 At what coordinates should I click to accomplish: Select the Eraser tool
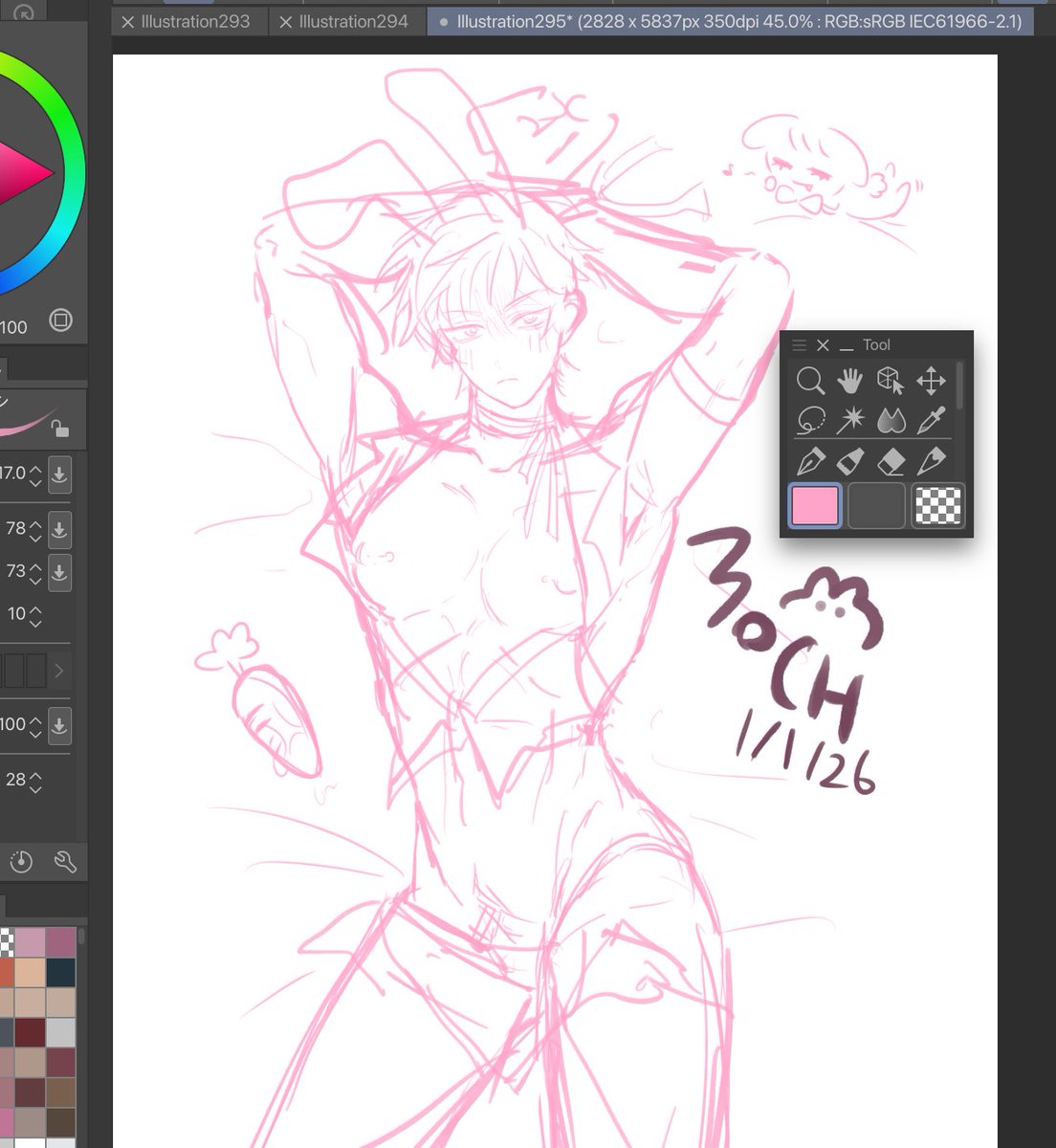click(x=891, y=463)
